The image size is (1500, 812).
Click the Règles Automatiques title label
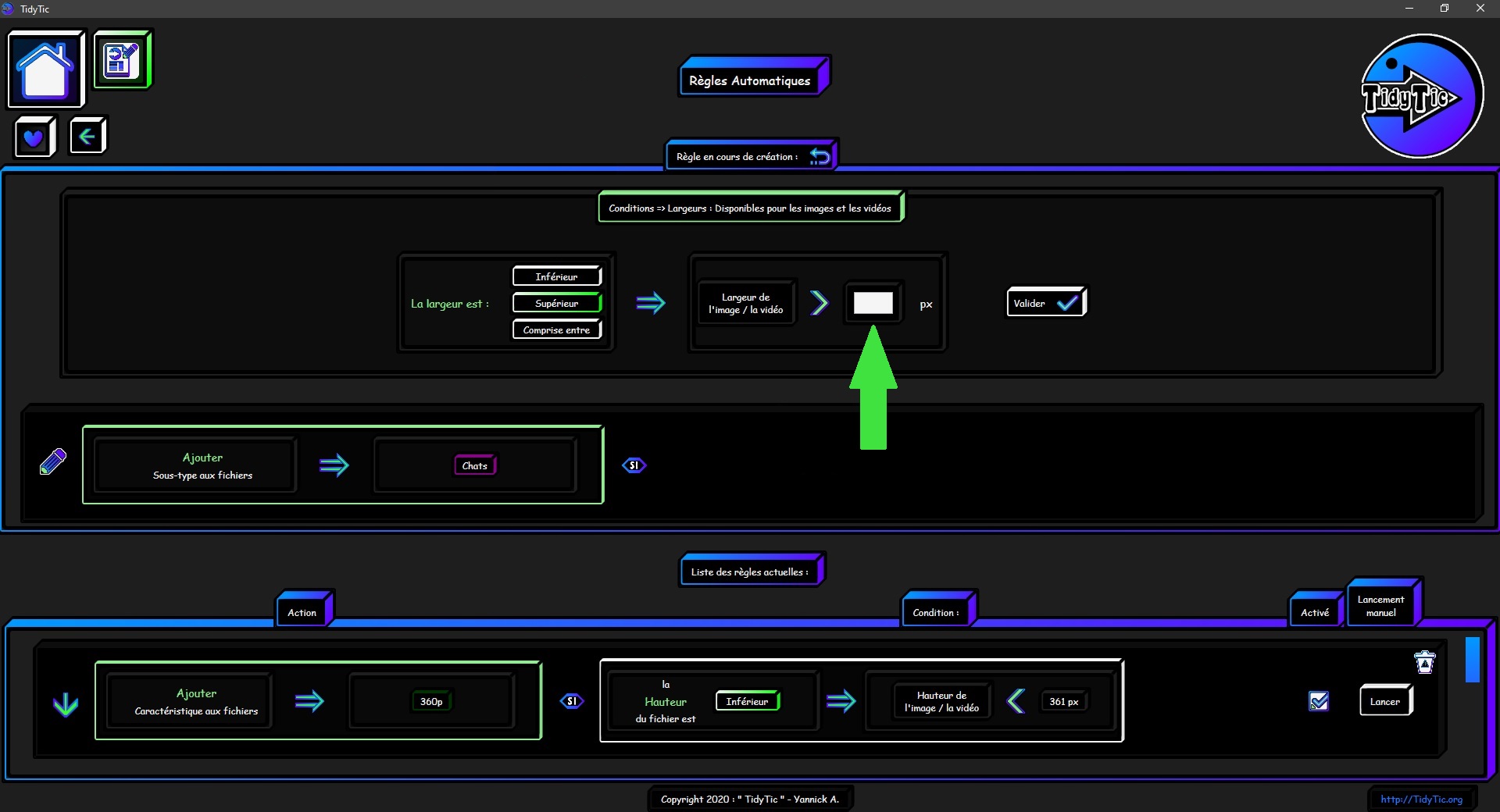click(x=754, y=77)
